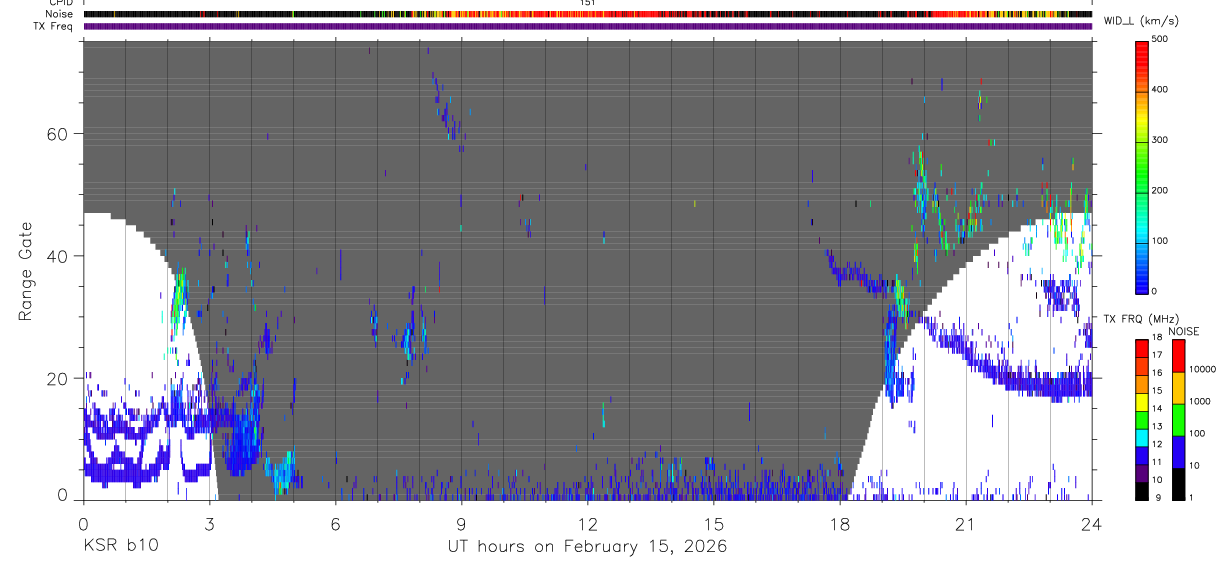Click the colorful Noise strip along the top

point(587,14)
